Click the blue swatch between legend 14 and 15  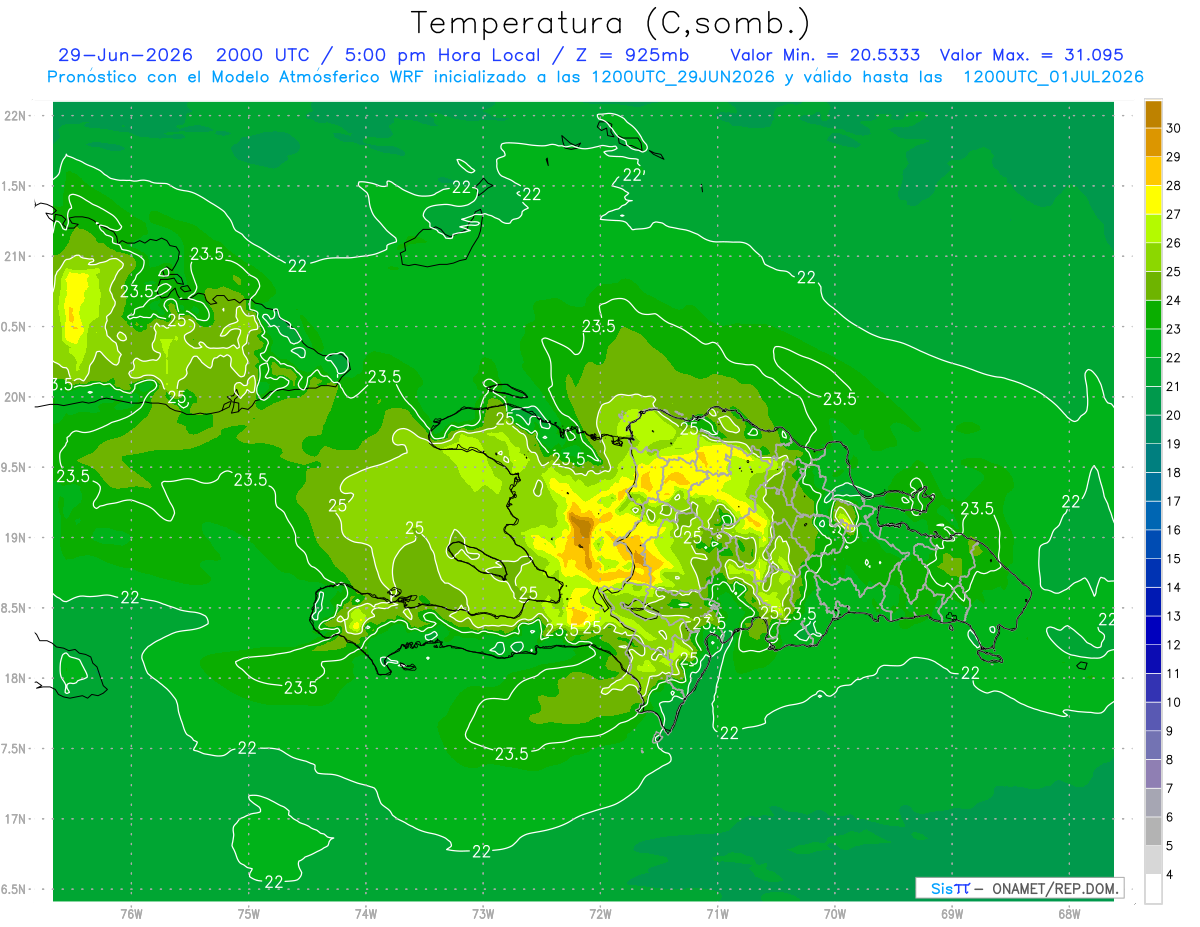pyautogui.click(x=1153, y=573)
